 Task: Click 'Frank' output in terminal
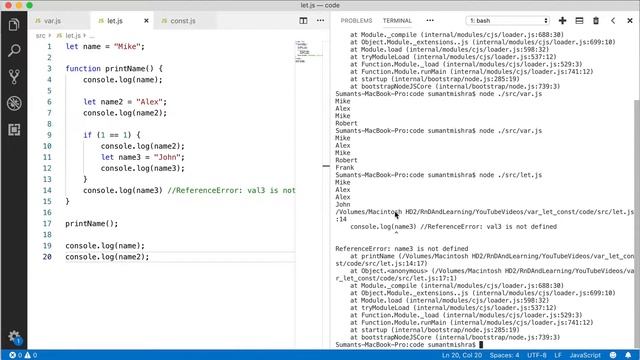pyautogui.click(x=345, y=167)
